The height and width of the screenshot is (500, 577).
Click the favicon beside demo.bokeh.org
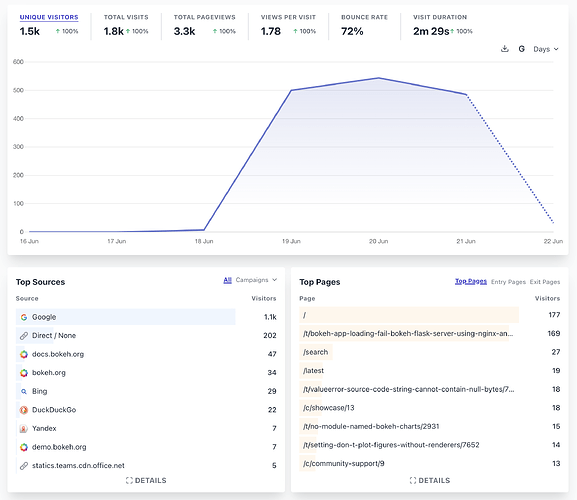pyautogui.click(x=24, y=447)
